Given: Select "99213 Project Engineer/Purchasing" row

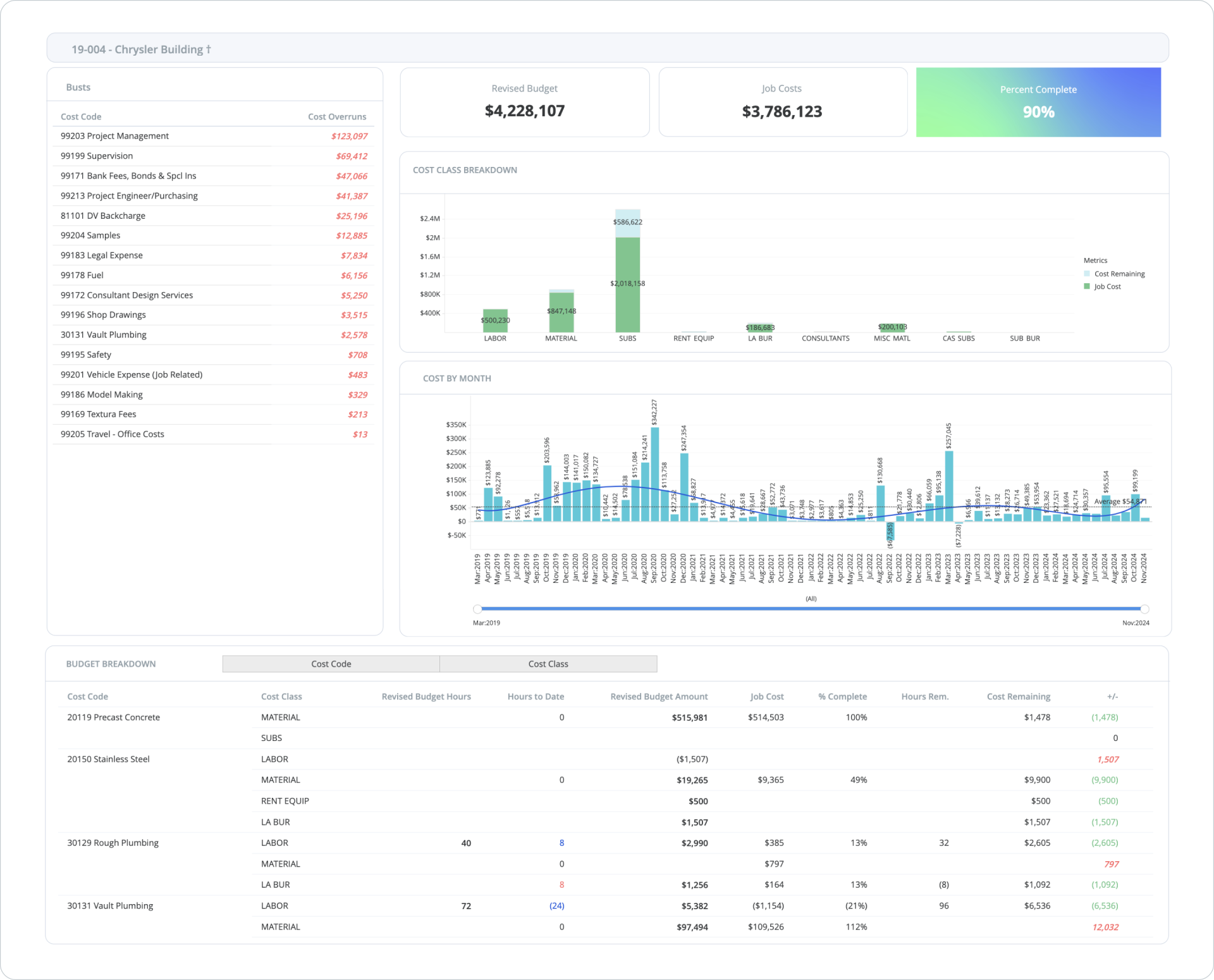Looking at the screenshot, I should tap(214, 196).
